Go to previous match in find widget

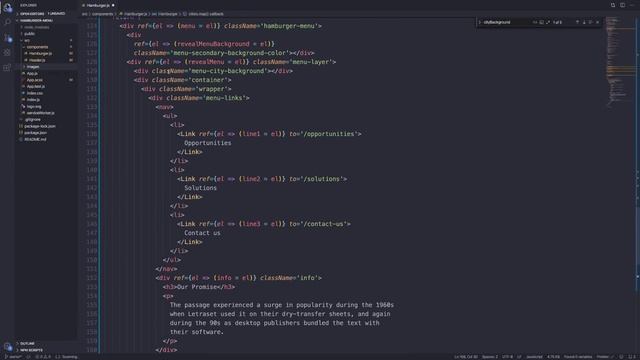pos(577,22)
